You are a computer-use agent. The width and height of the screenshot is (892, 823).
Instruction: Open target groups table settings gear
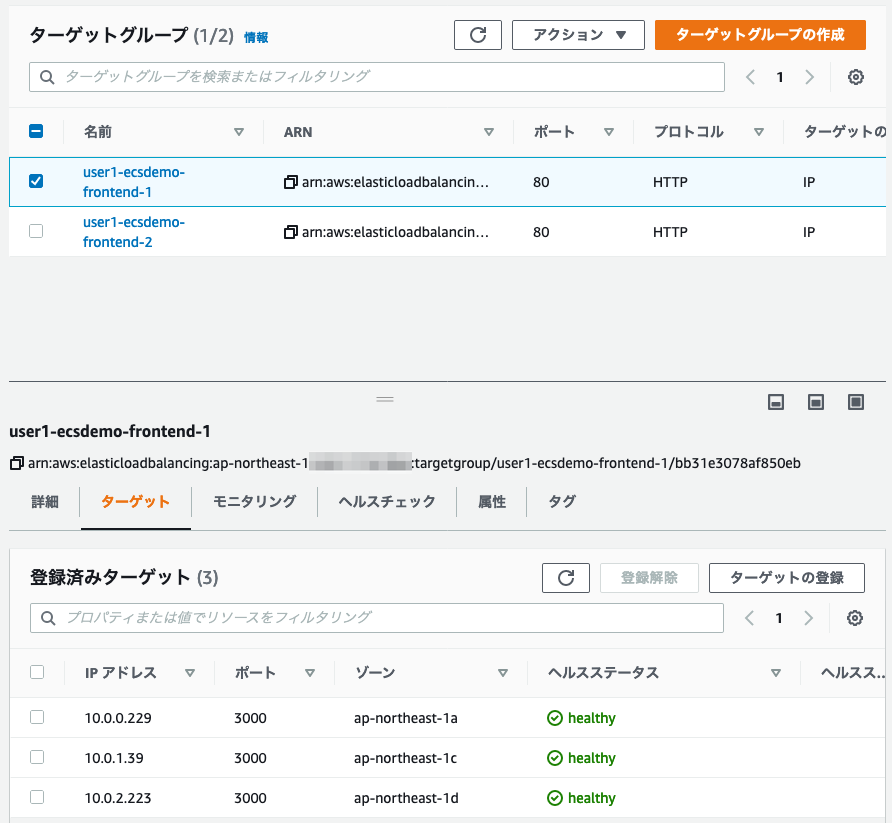pos(856,77)
